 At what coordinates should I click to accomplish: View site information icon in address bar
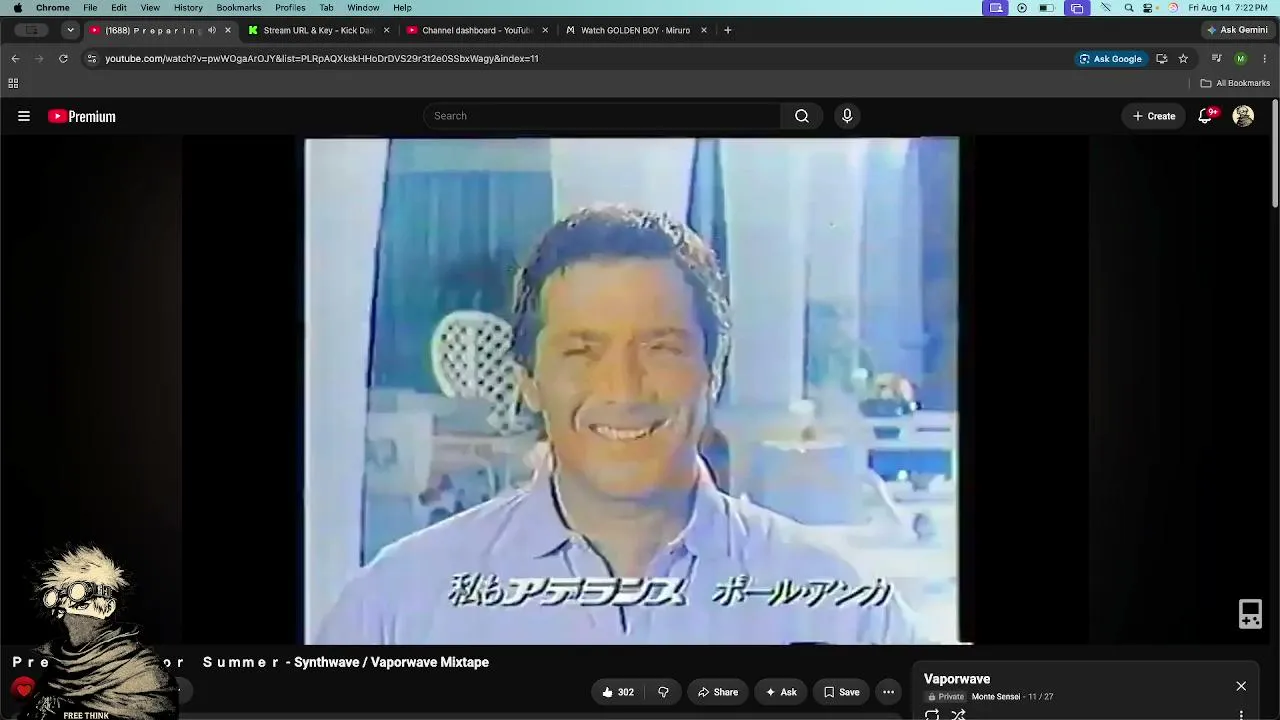(x=92, y=59)
